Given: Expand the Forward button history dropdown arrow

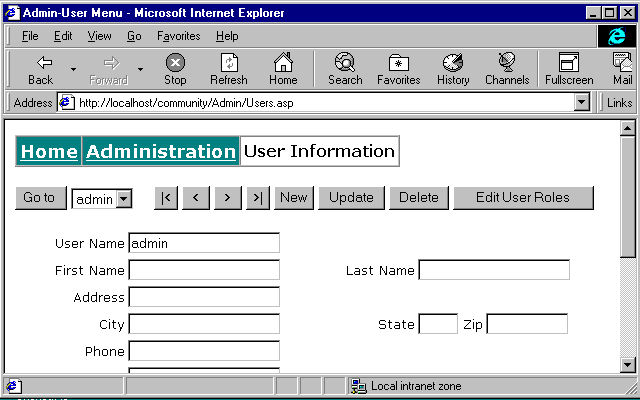Looking at the screenshot, I should [x=140, y=69].
